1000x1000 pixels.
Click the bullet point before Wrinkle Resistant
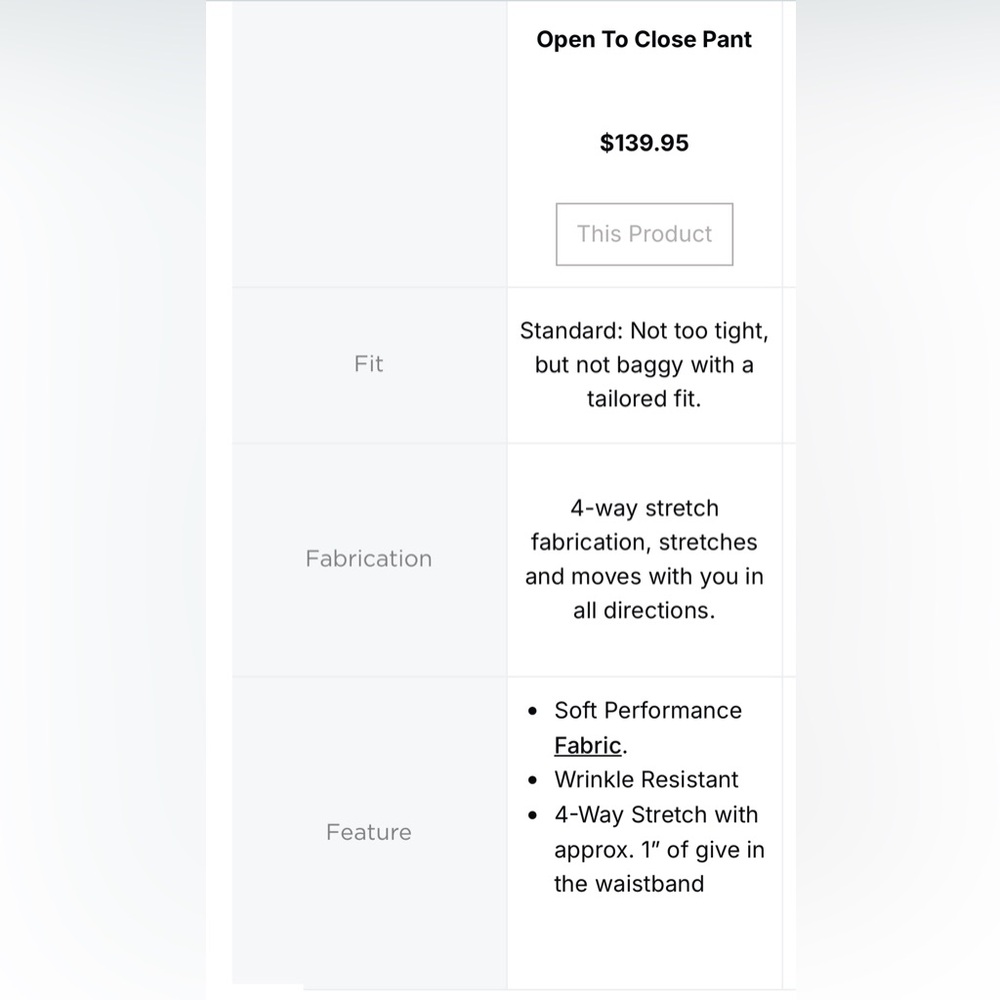point(533,780)
